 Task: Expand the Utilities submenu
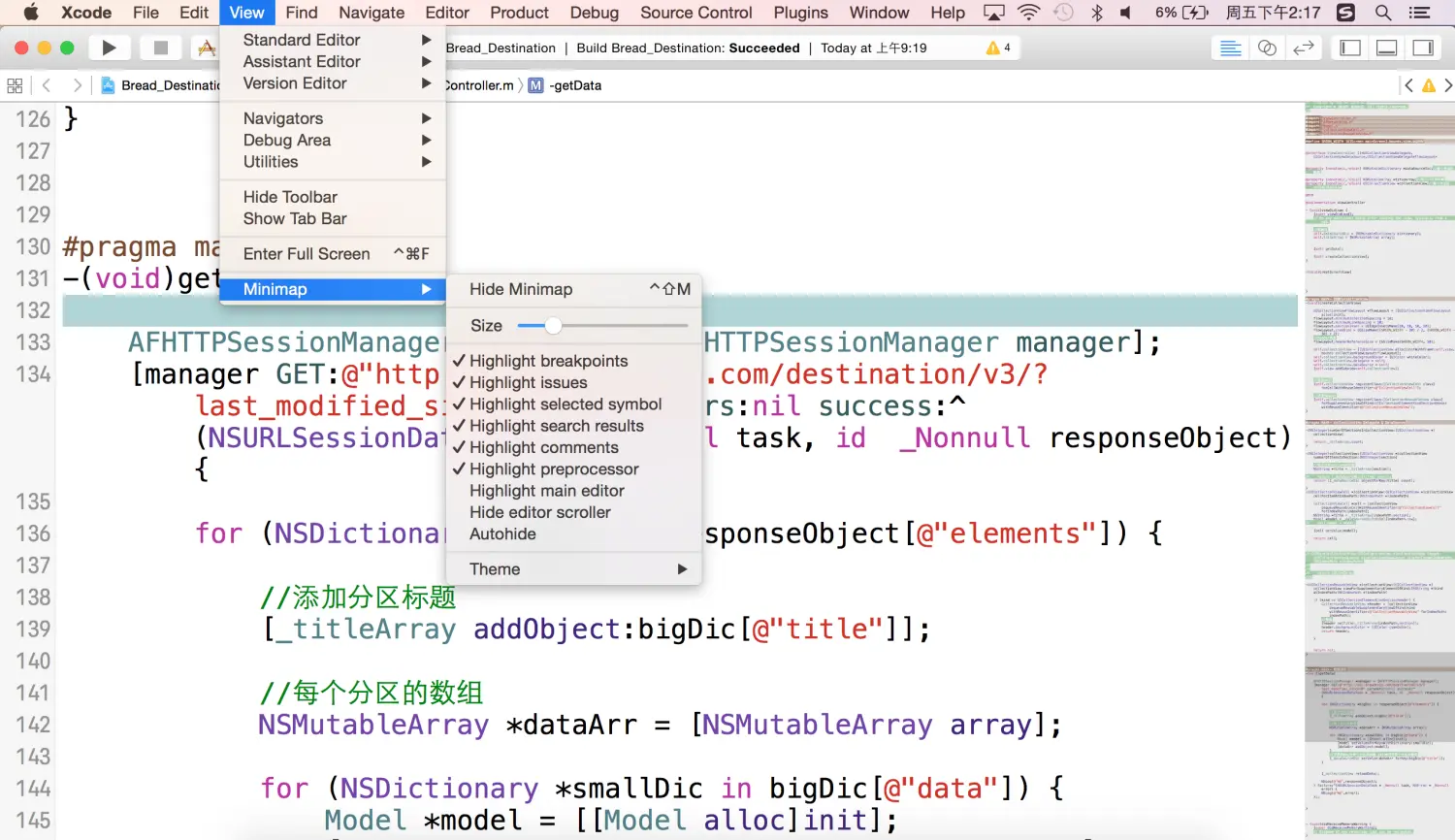coord(333,162)
